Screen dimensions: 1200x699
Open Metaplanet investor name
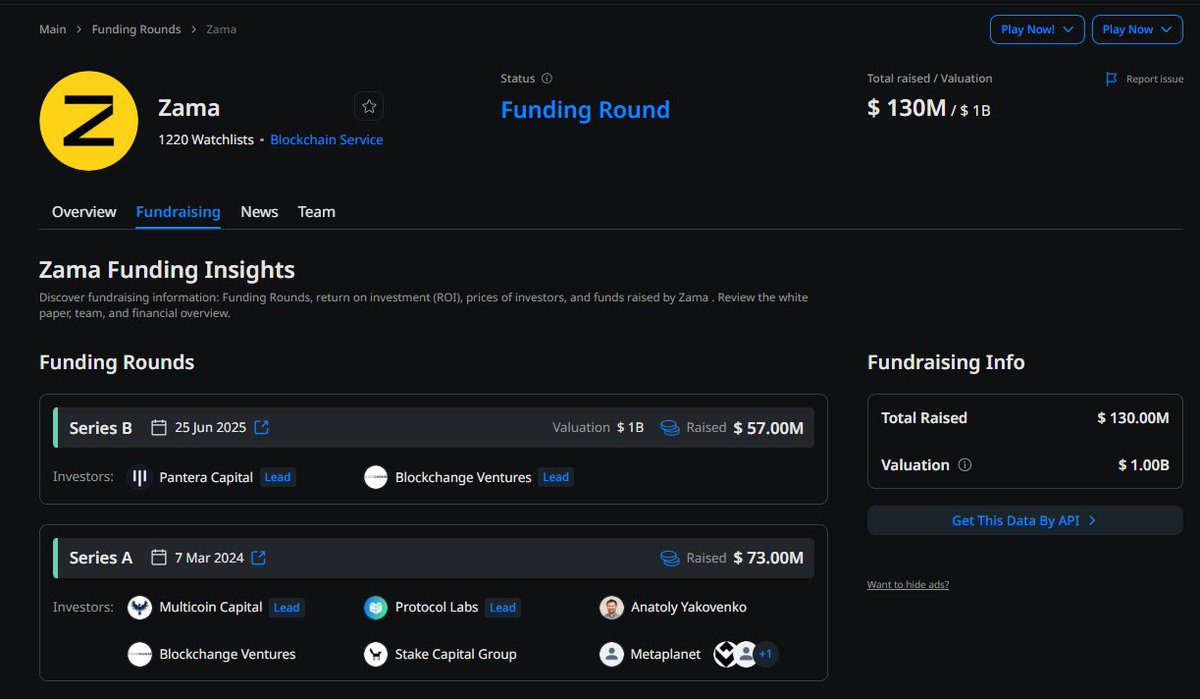pos(666,654)
